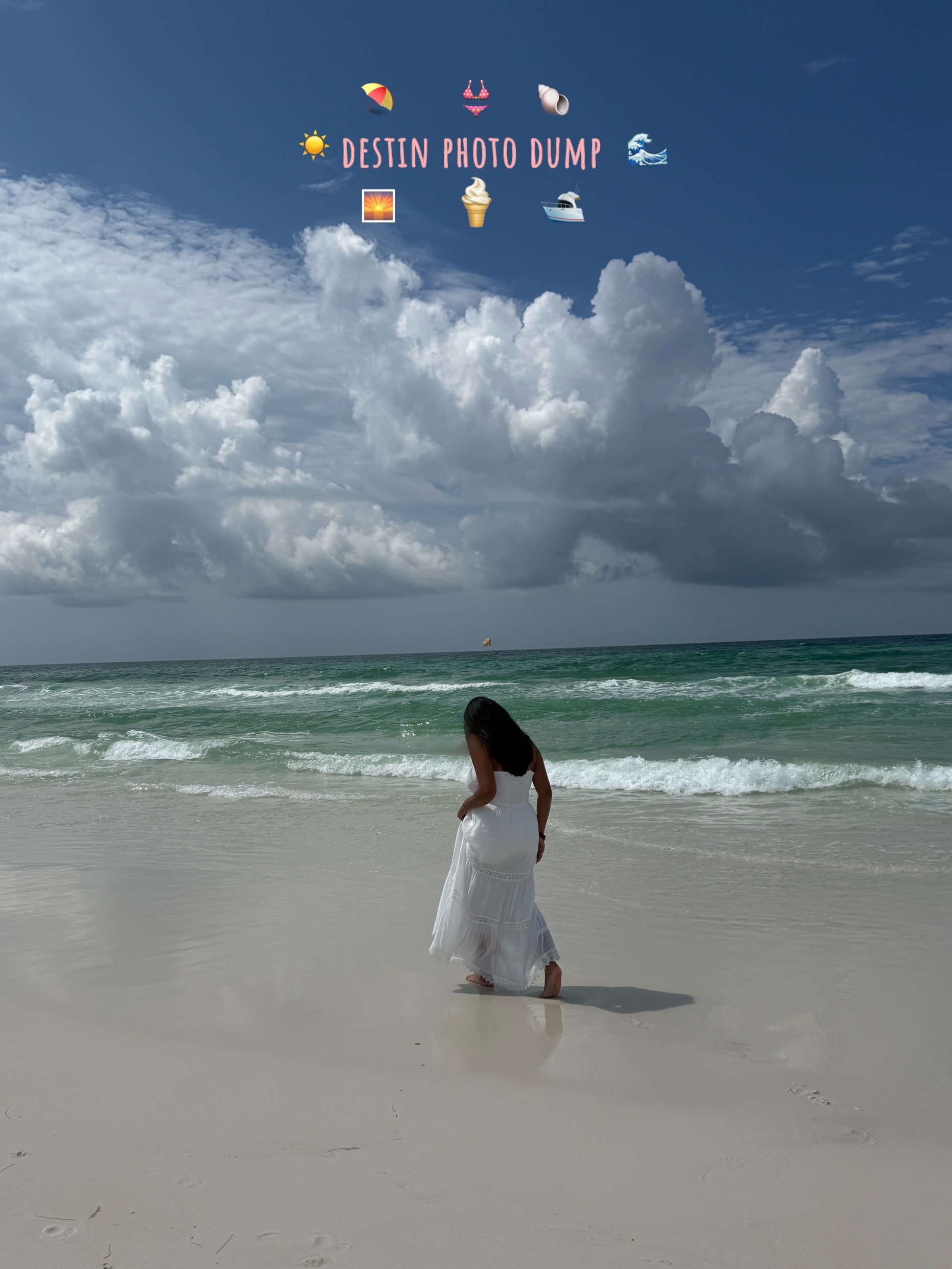This screenshot has height=1269, width=952.
Task: Click the beach umbrella emoji
Action: 378,98
